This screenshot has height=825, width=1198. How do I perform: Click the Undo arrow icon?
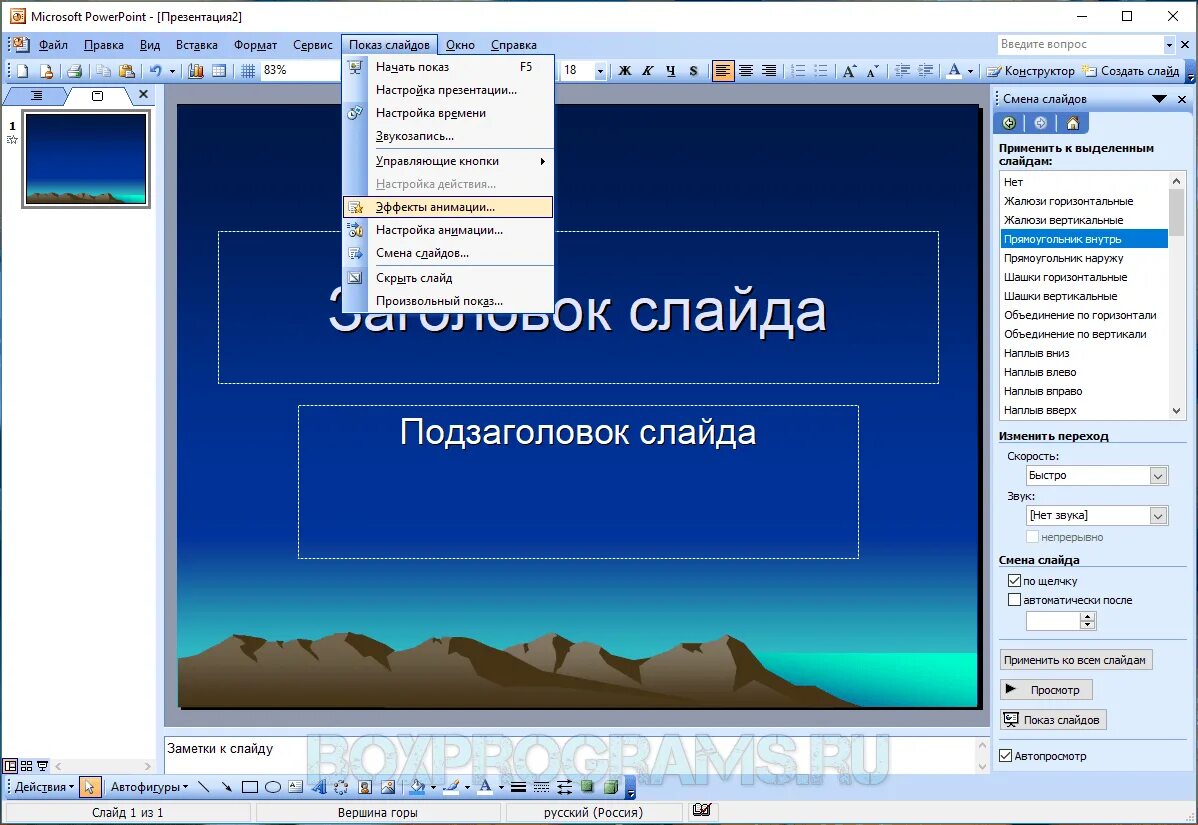point(155,71)
